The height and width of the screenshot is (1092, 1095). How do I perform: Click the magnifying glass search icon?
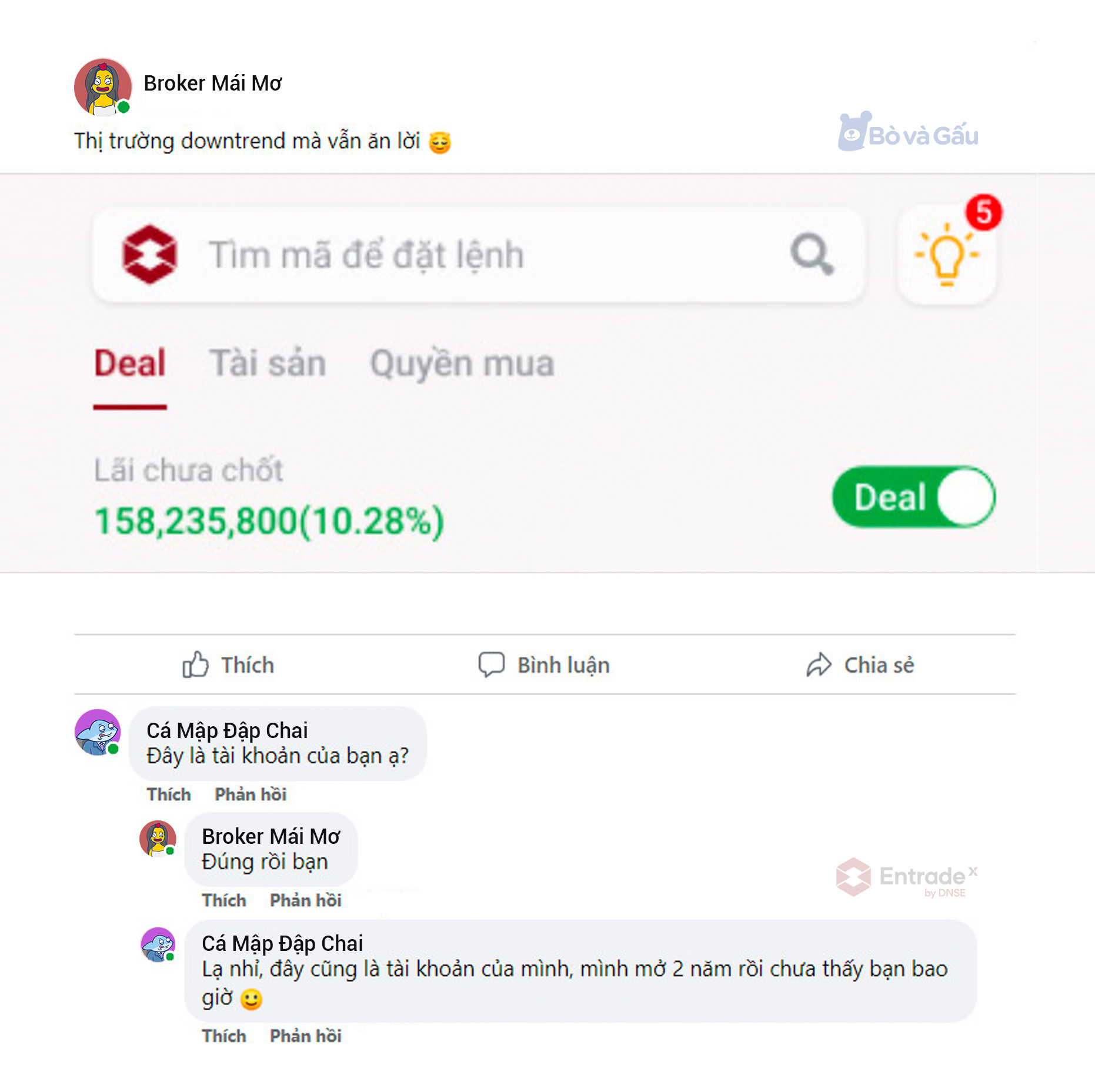click(x=812, y=254)
